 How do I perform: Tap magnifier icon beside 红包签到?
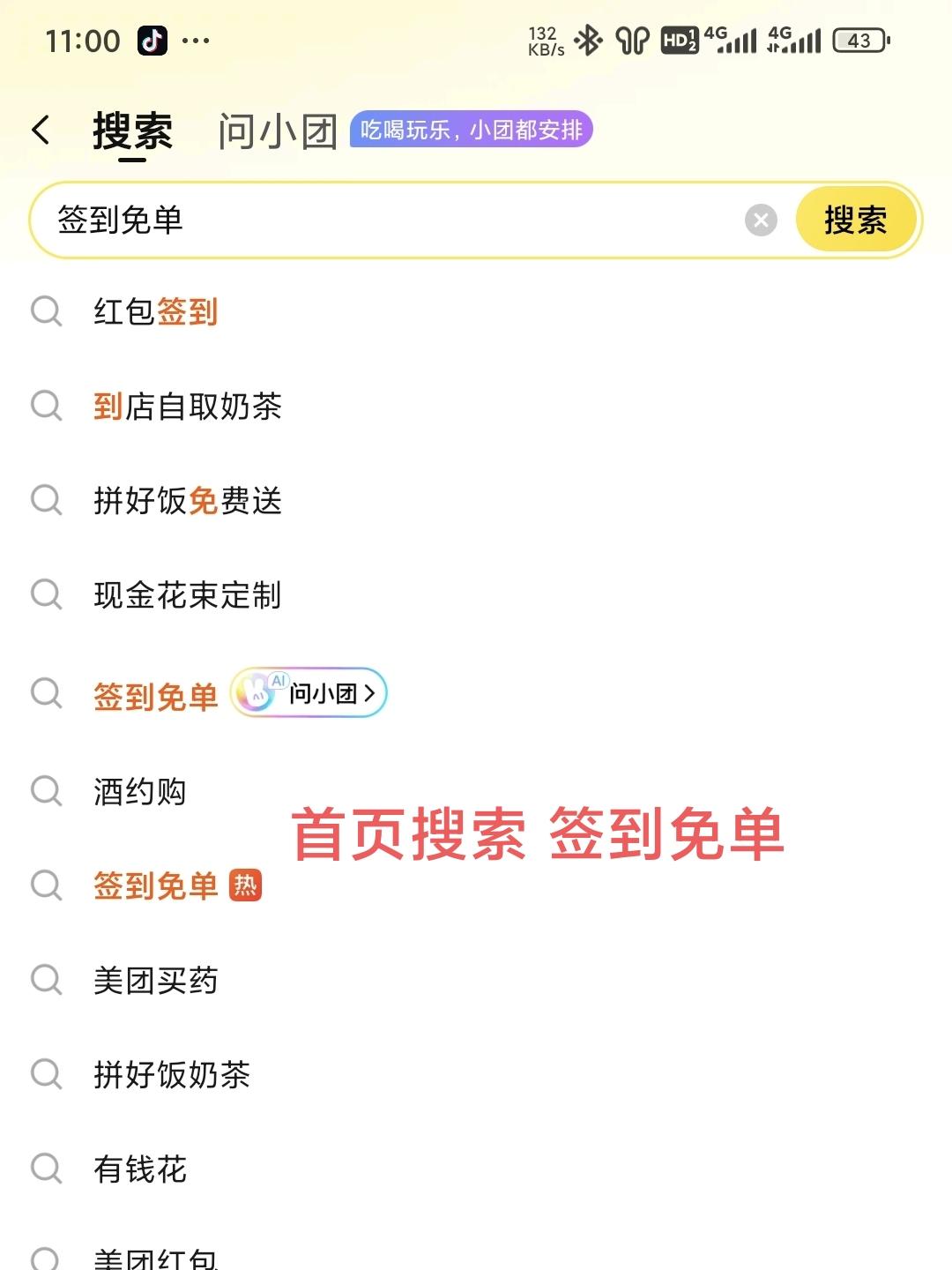point(46,311)
